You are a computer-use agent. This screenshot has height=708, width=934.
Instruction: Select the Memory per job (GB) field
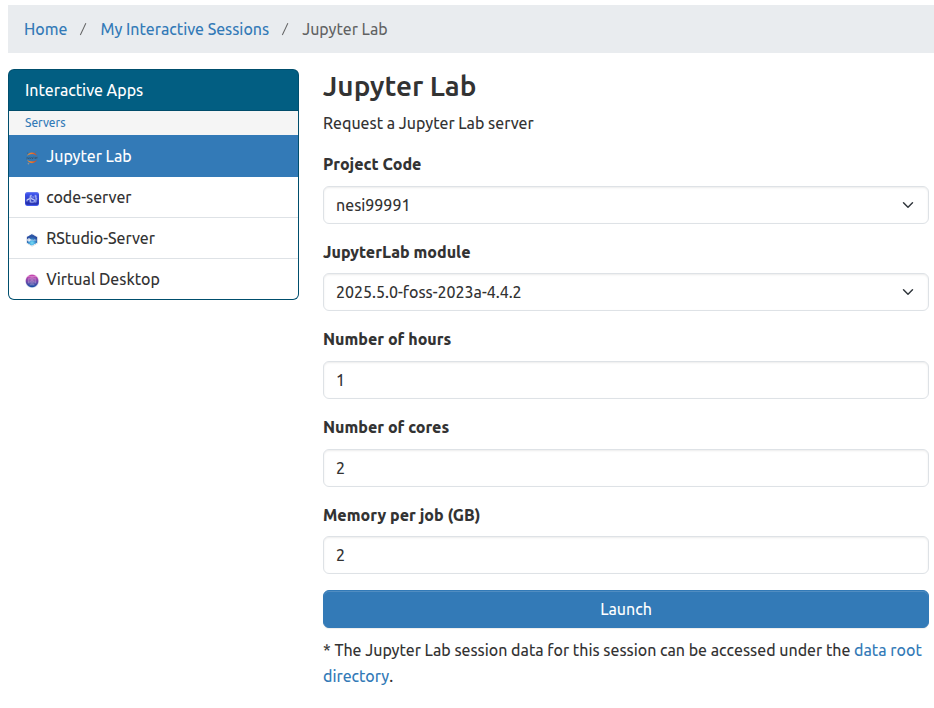coord(625,555)
